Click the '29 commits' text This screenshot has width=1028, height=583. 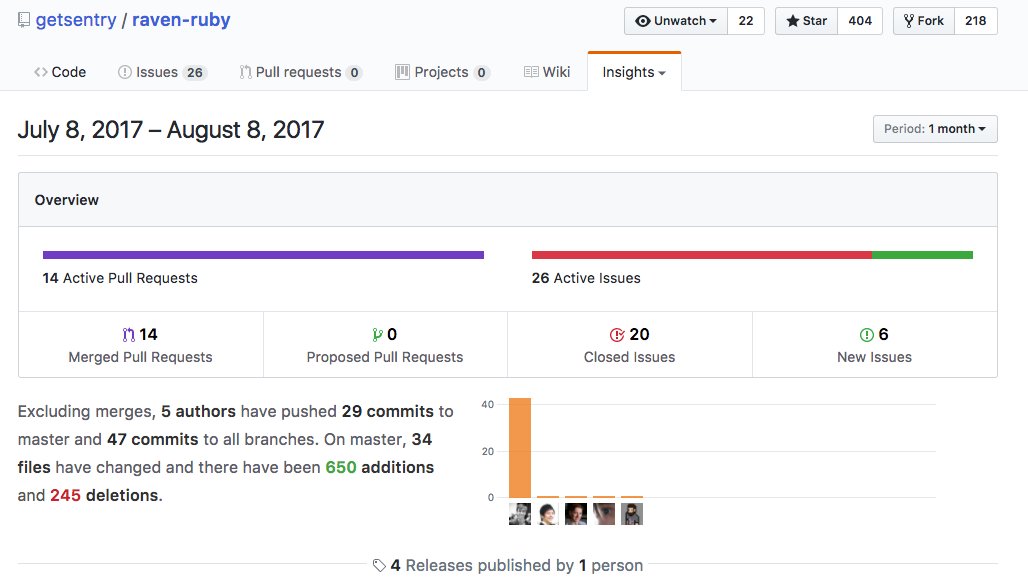(387, 411)
